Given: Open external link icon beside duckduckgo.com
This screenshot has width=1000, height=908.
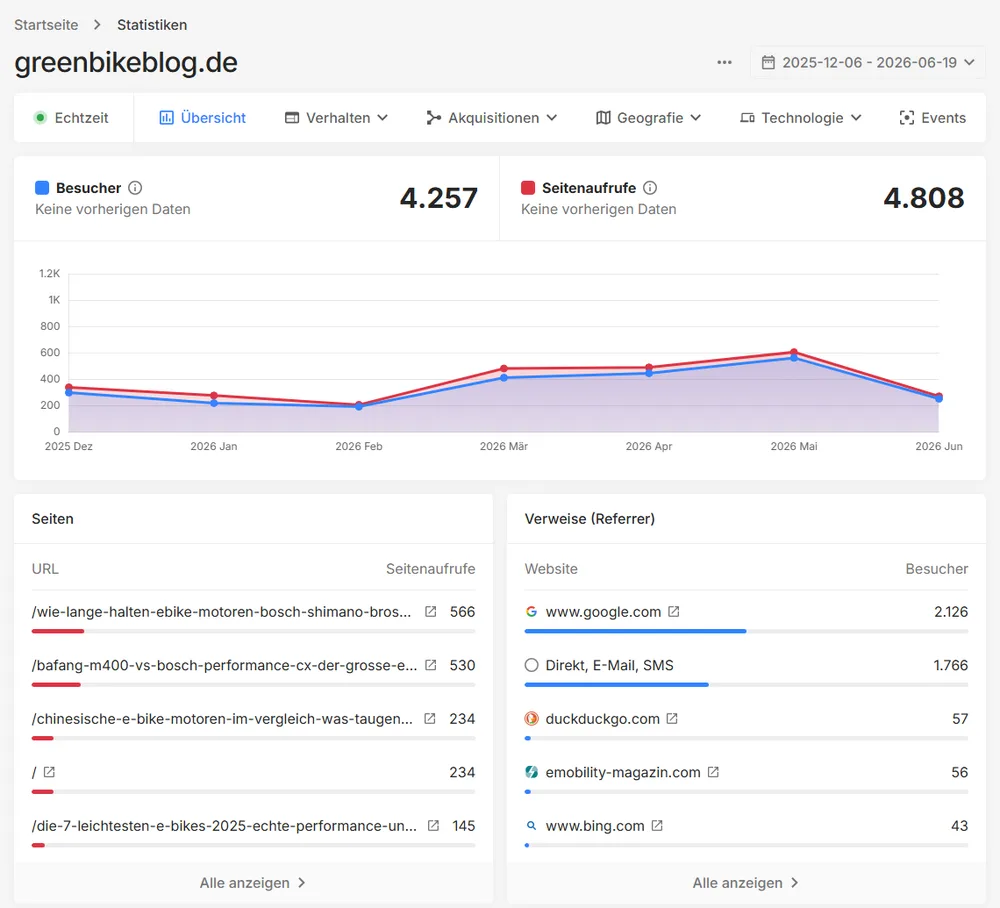Looking at the screenshot, I should pos(672,719).
